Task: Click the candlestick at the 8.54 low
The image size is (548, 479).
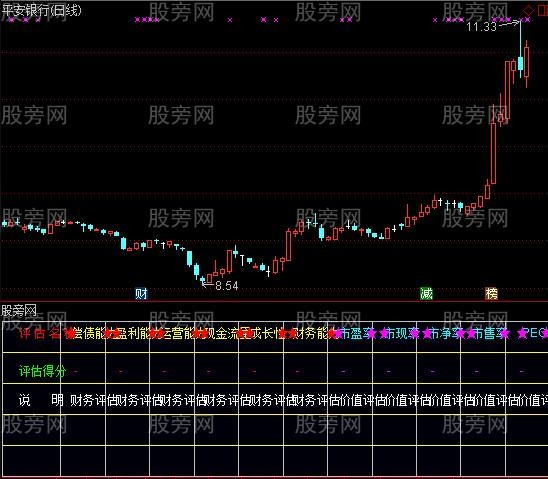Action: click(203, 280)
